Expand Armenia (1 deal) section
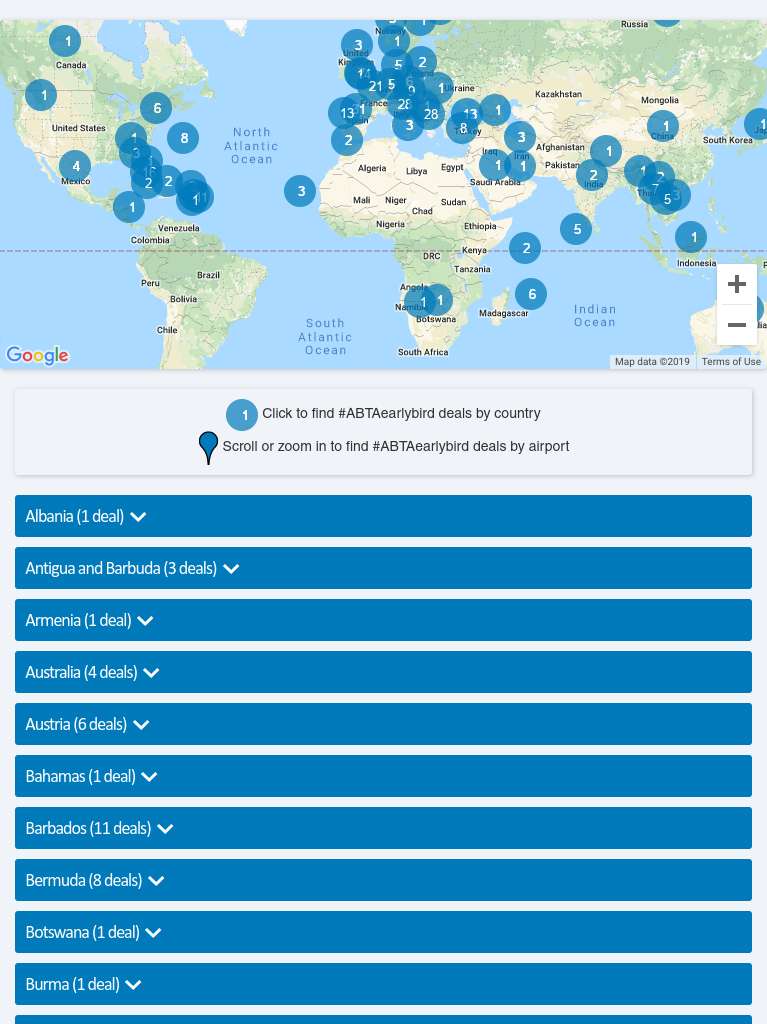767x1024 pixels. (x=384, y=620)
